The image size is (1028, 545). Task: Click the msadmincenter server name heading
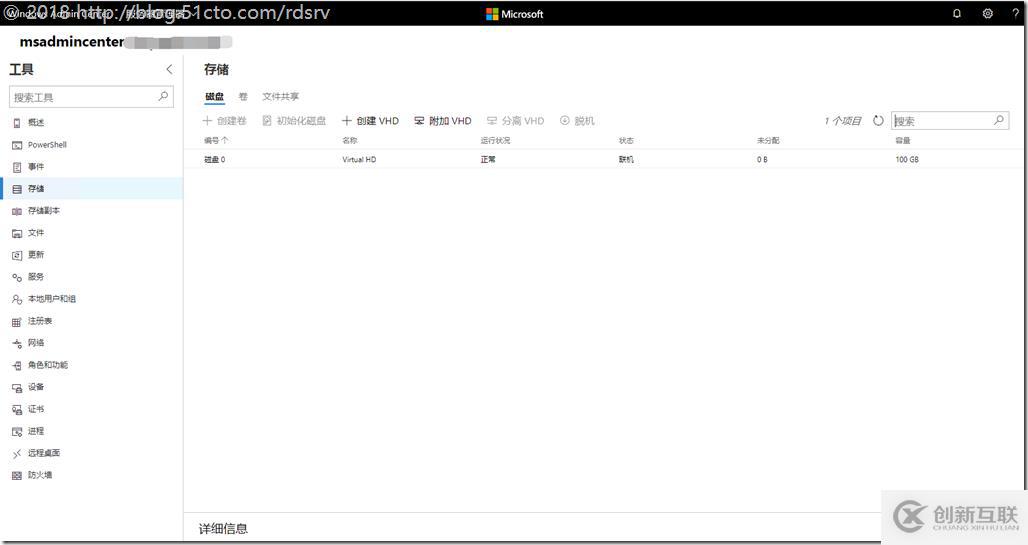(x=71, y=42)
